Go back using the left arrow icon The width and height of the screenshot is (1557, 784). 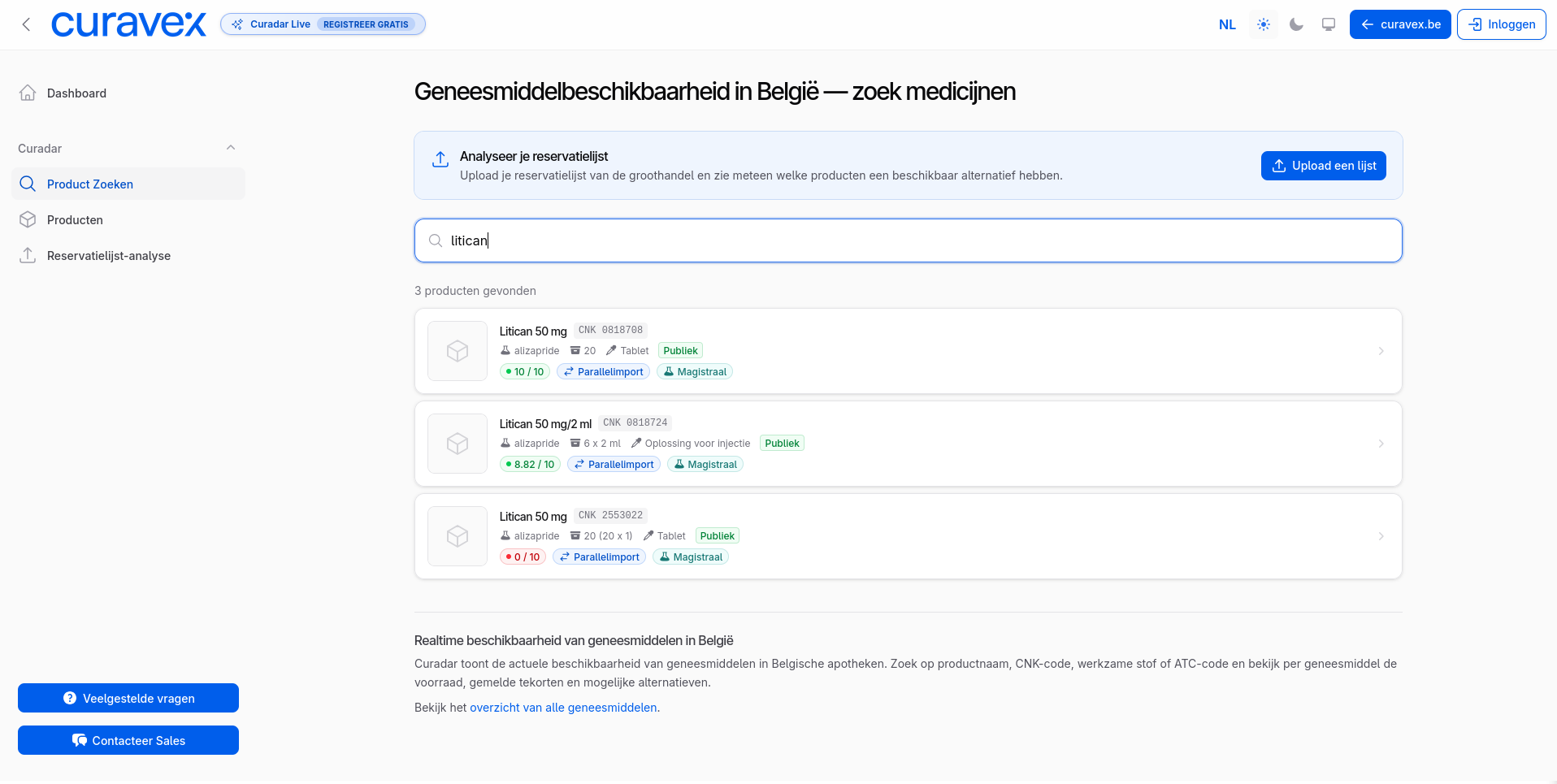(x=26, y=24)
